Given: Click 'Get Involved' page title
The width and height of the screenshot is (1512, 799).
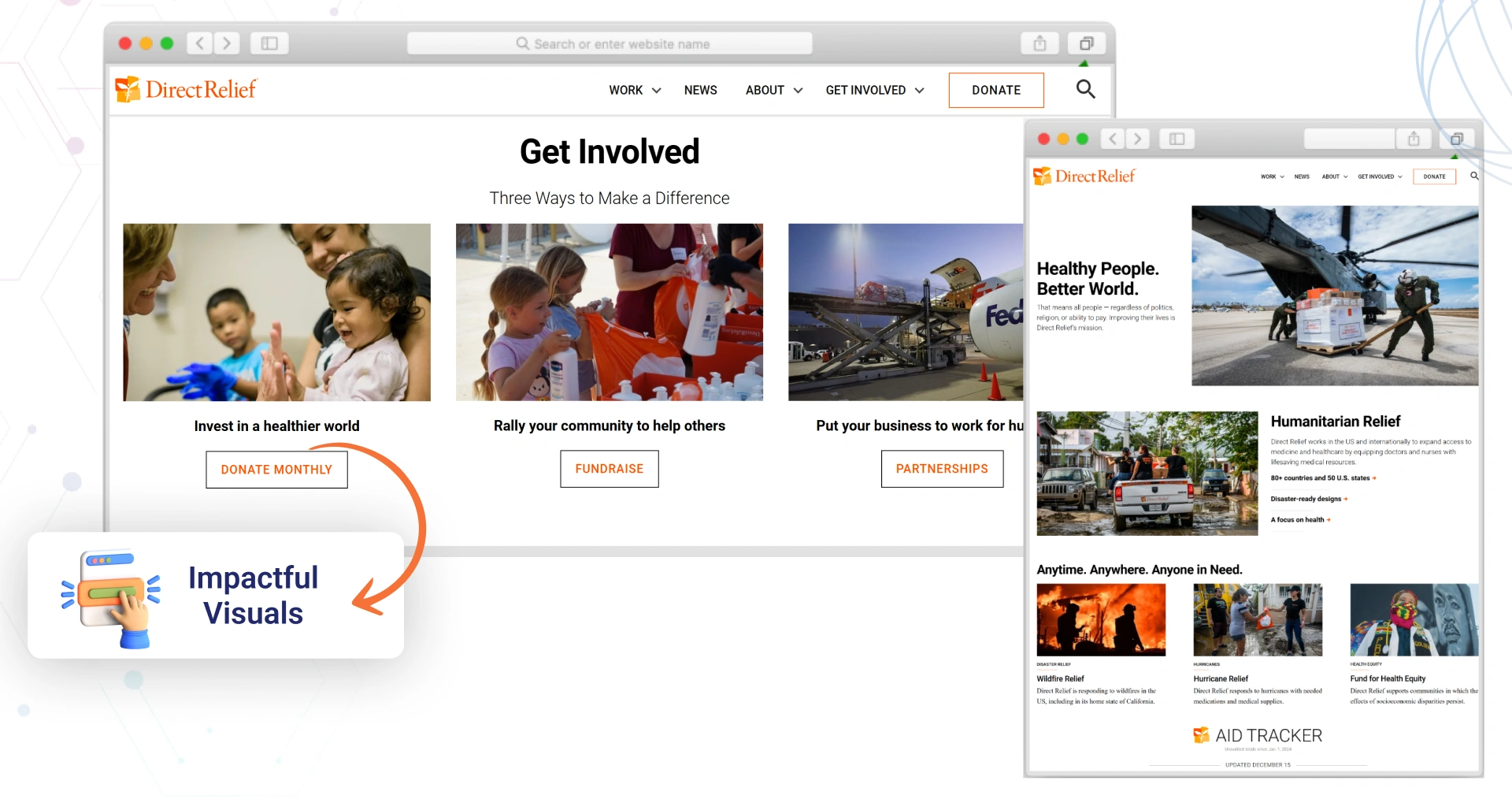Looking at the screenshot, I should 610,151.
